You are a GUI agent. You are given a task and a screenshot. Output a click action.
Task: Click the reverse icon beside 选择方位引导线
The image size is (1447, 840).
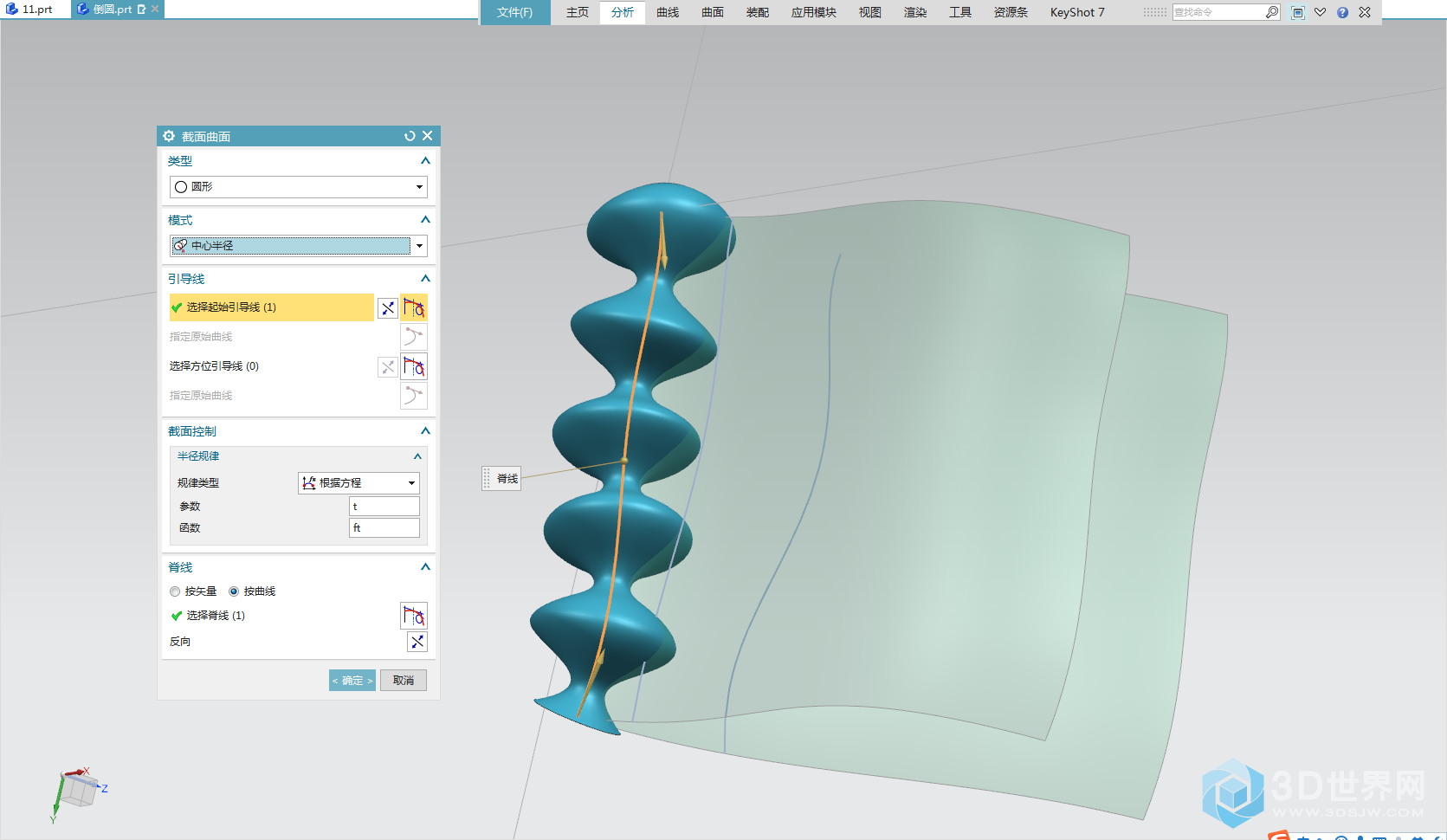click(388, 367)
